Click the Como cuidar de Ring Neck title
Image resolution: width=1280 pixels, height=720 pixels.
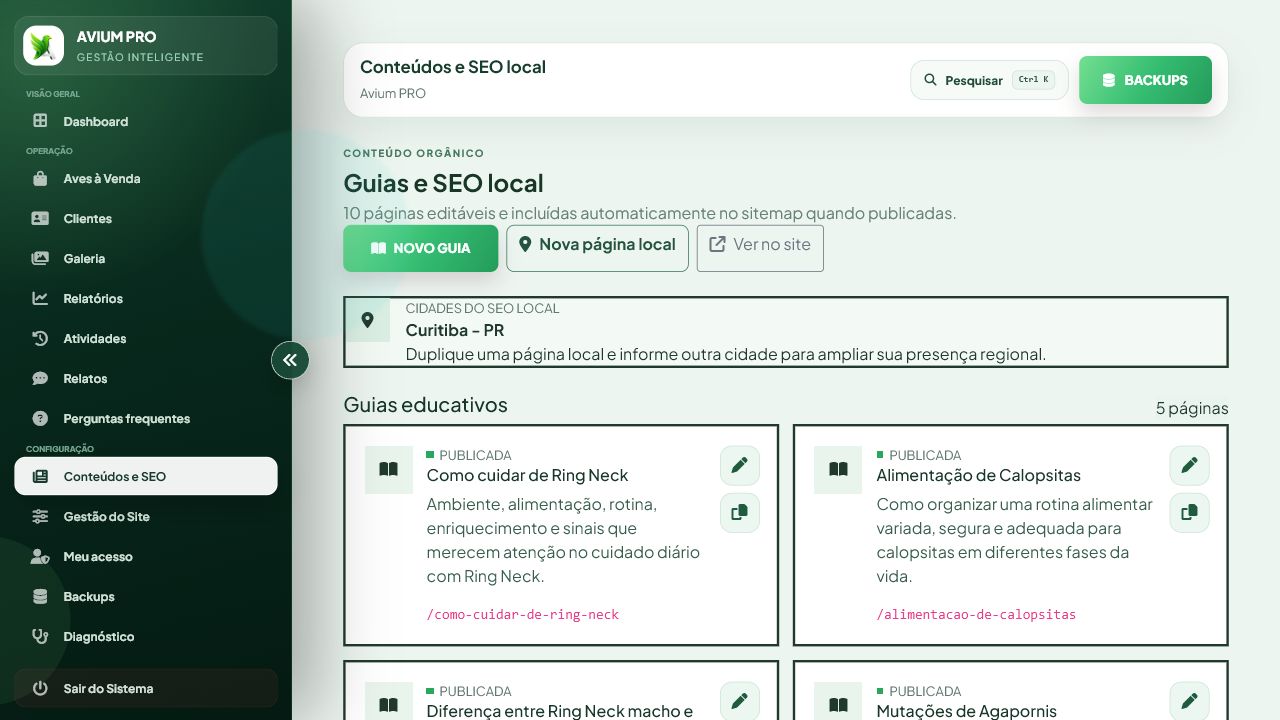[527, 476]
